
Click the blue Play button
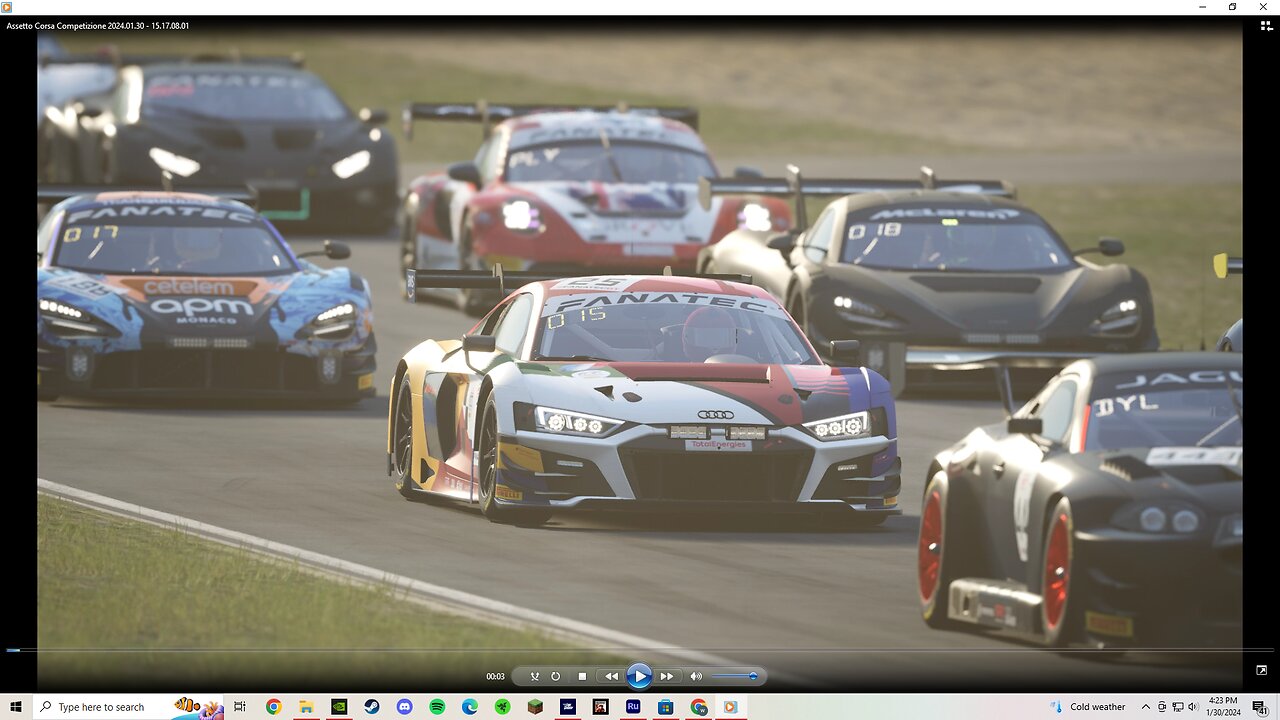[639, 676]
